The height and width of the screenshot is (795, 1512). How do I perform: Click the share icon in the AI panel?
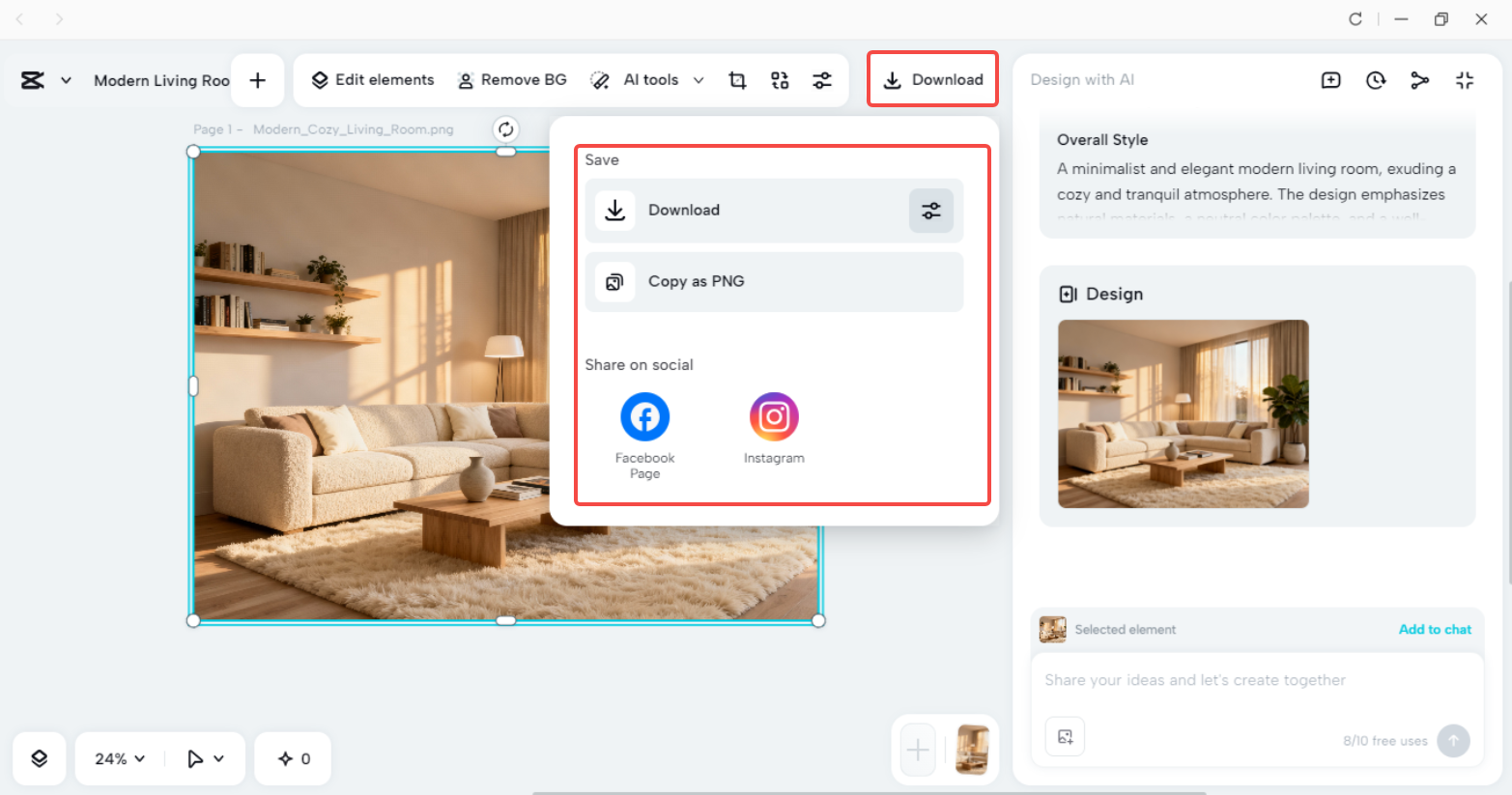(x=1419, y=80)
